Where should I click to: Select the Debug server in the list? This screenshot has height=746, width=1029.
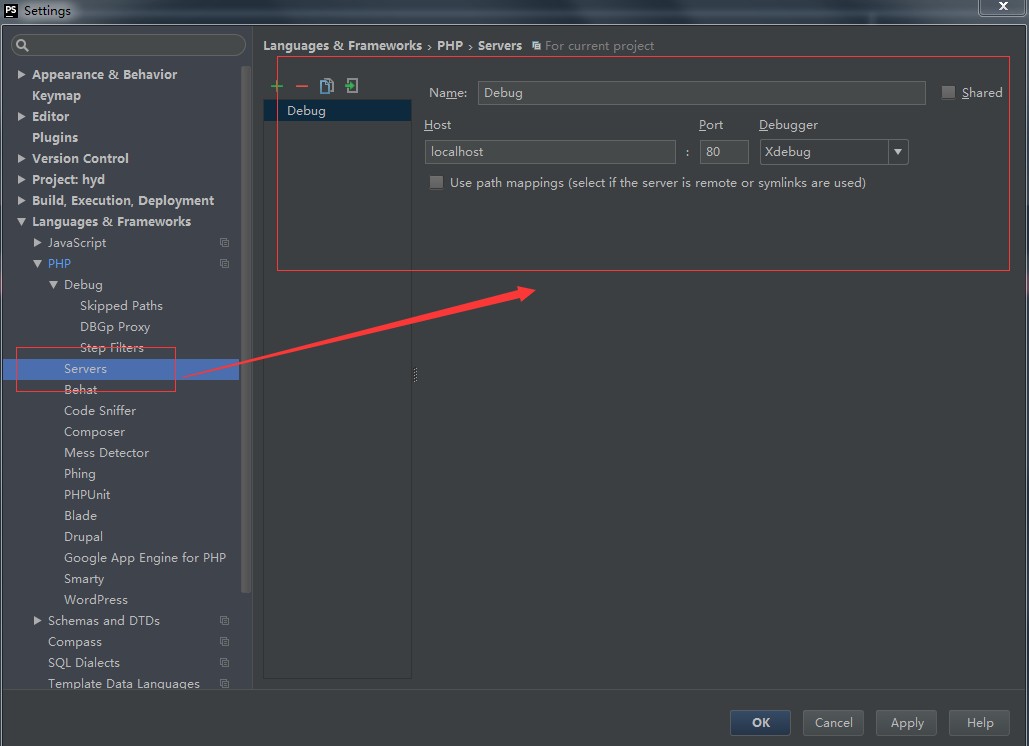(307, 111)
